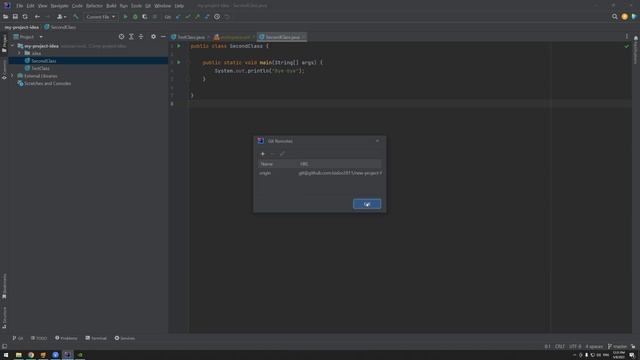Viewport: 640px width, 360px height.
Task: Hide the Project panel with minus icon
Action: tap(163, 37)
